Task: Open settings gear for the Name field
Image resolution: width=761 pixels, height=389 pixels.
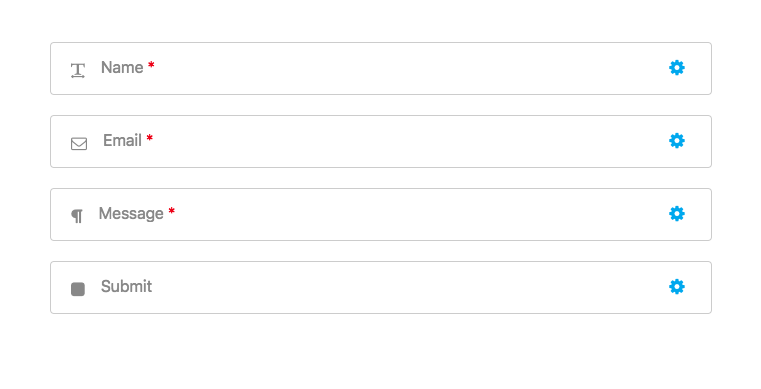Action: 677,67
